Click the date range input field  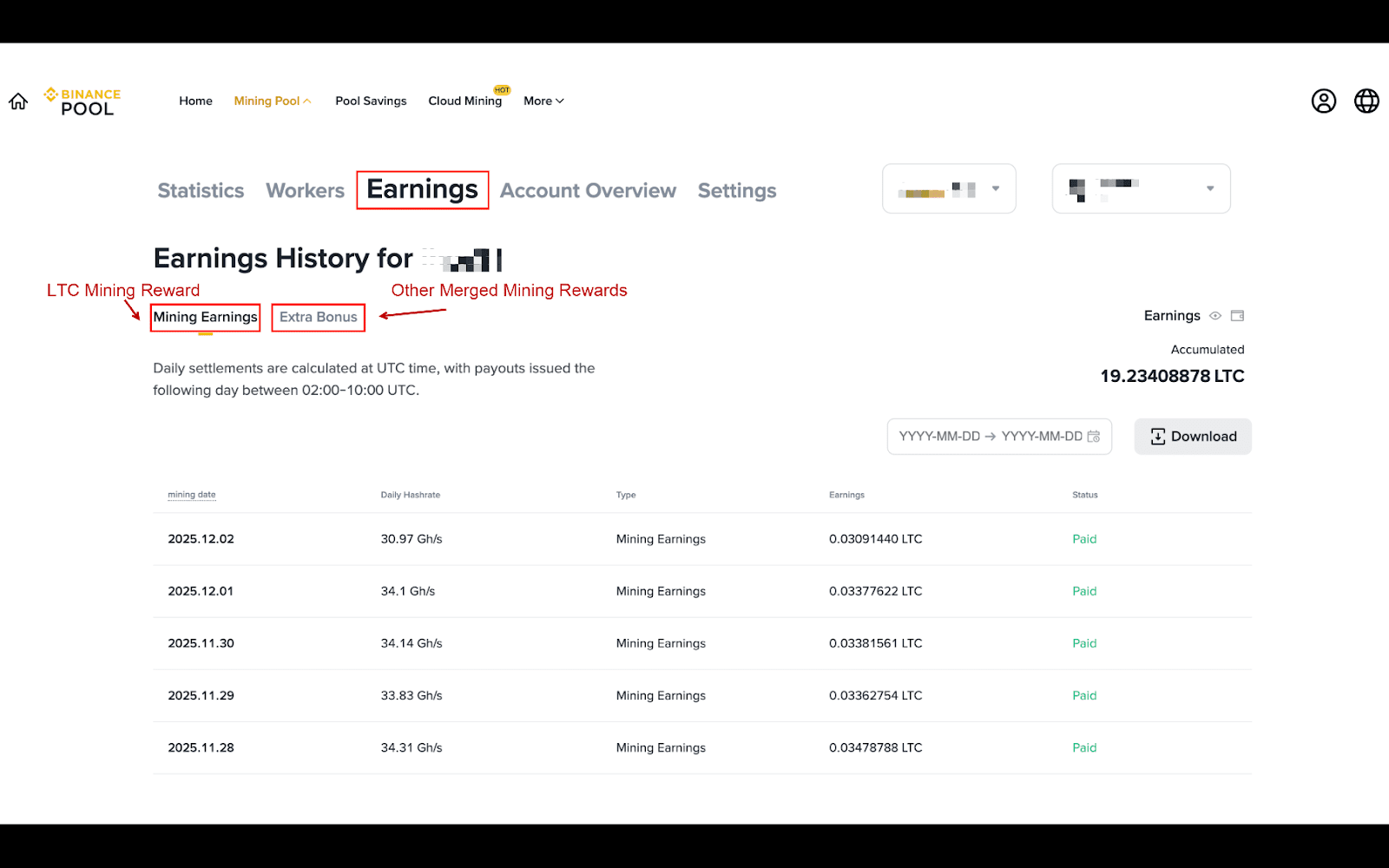(999, 437)
